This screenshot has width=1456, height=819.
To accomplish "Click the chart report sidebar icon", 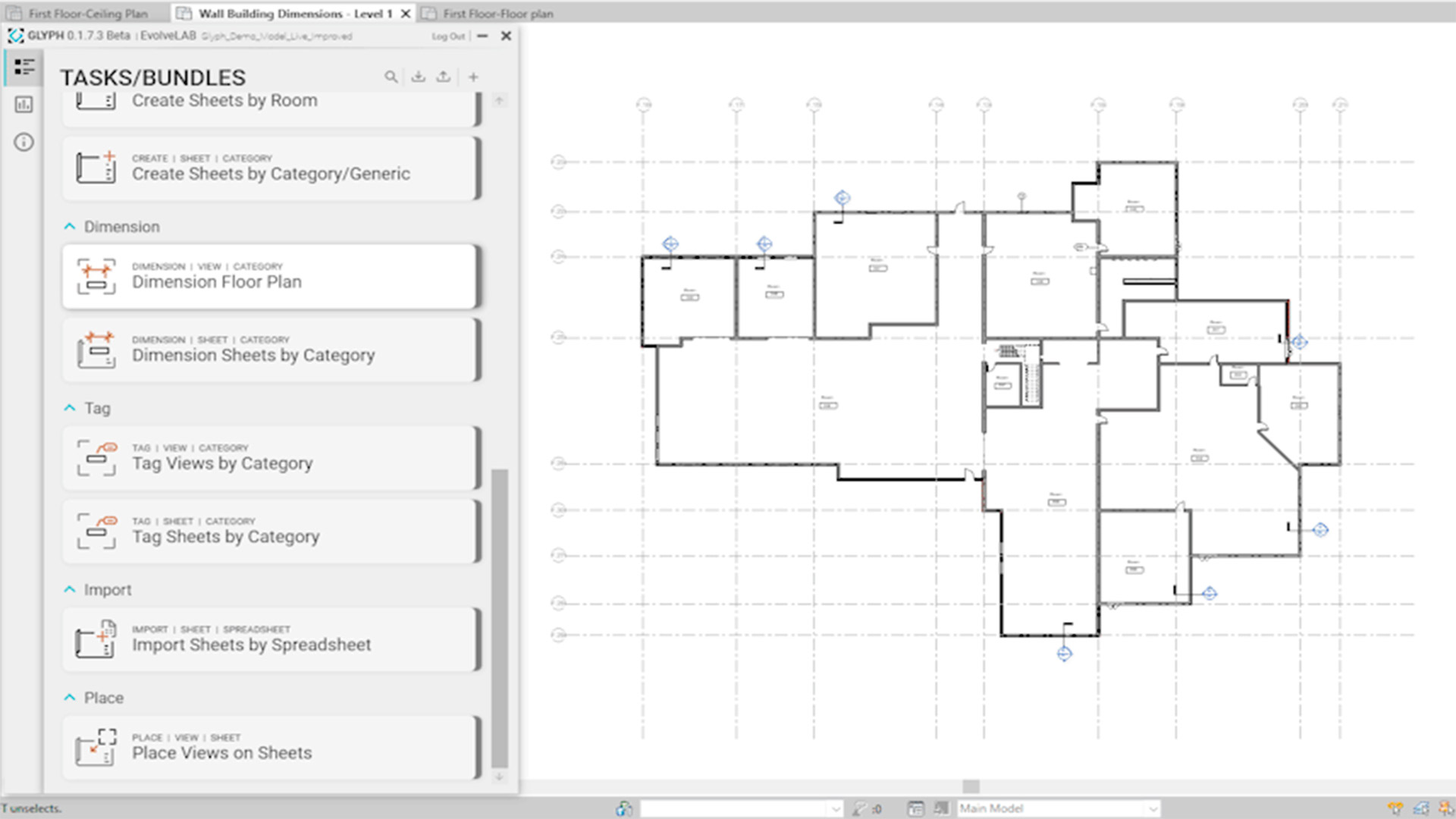I will [24, 105].
